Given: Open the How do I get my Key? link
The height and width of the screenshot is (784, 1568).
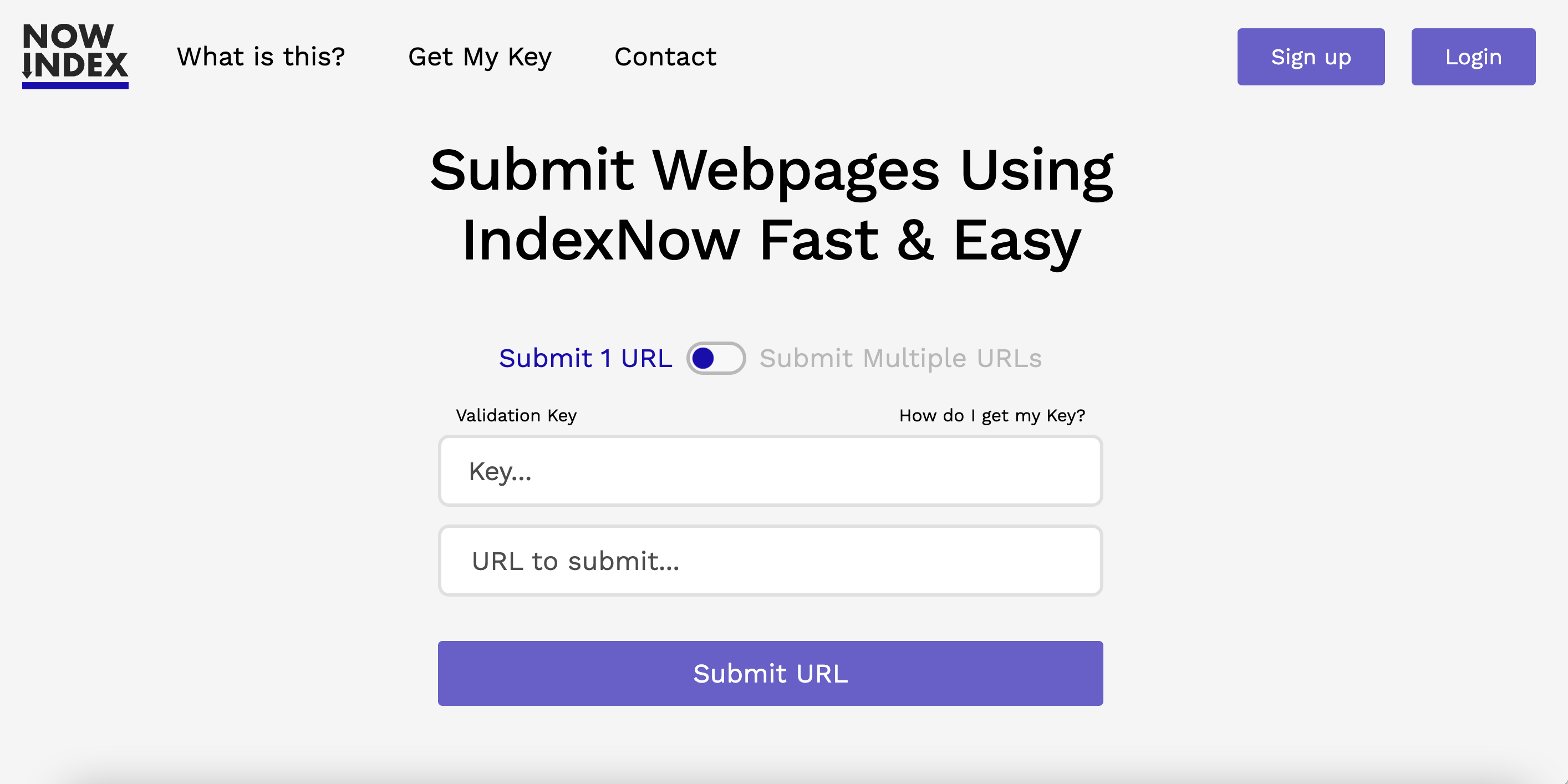Looking at the screenshot, I should (x=991, y=415).
